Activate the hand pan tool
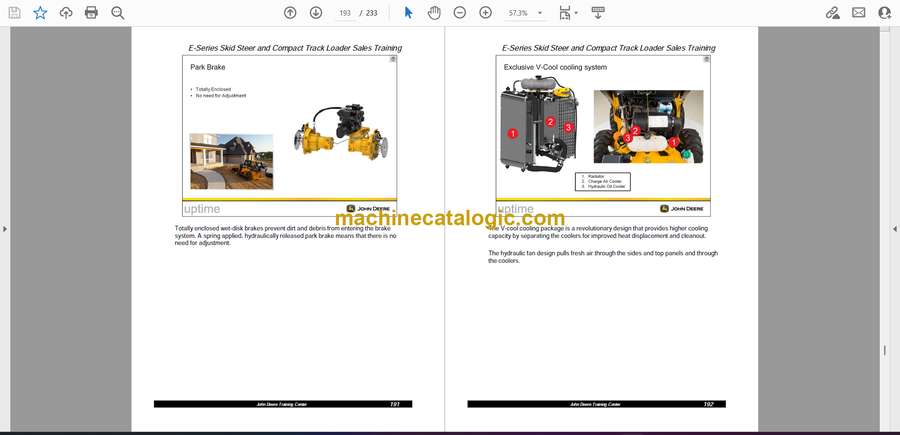This screenshot has height=435, width=900. tap(435, 13)
